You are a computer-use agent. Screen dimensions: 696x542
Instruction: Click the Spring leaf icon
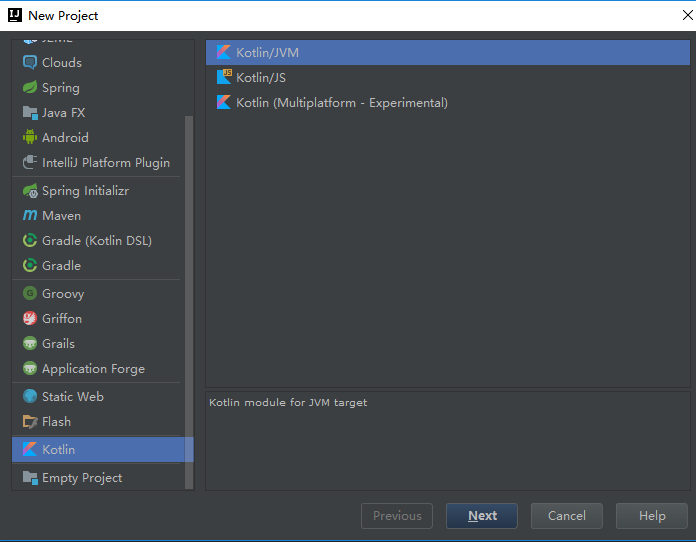tap(30, 87)
